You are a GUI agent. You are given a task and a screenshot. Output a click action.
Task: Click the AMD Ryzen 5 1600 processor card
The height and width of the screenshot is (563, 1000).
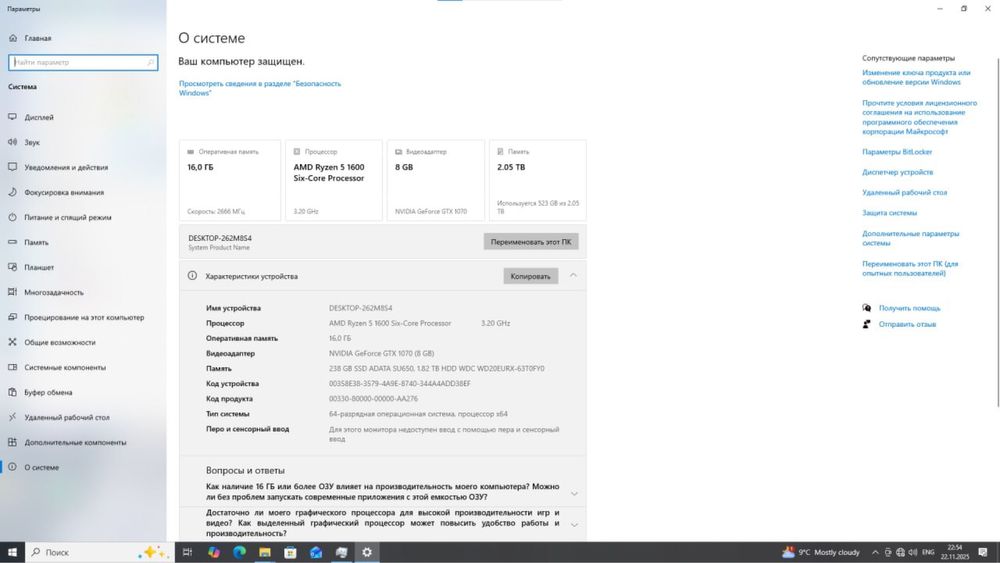tap(334, 180)
